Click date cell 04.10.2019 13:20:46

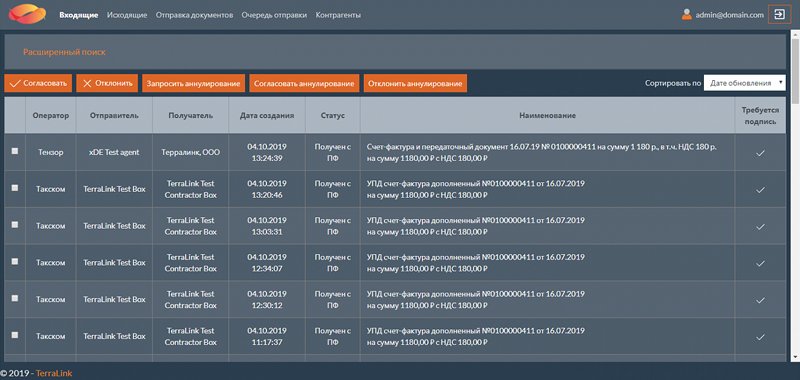pyautogui.click(x=267, y=189)
